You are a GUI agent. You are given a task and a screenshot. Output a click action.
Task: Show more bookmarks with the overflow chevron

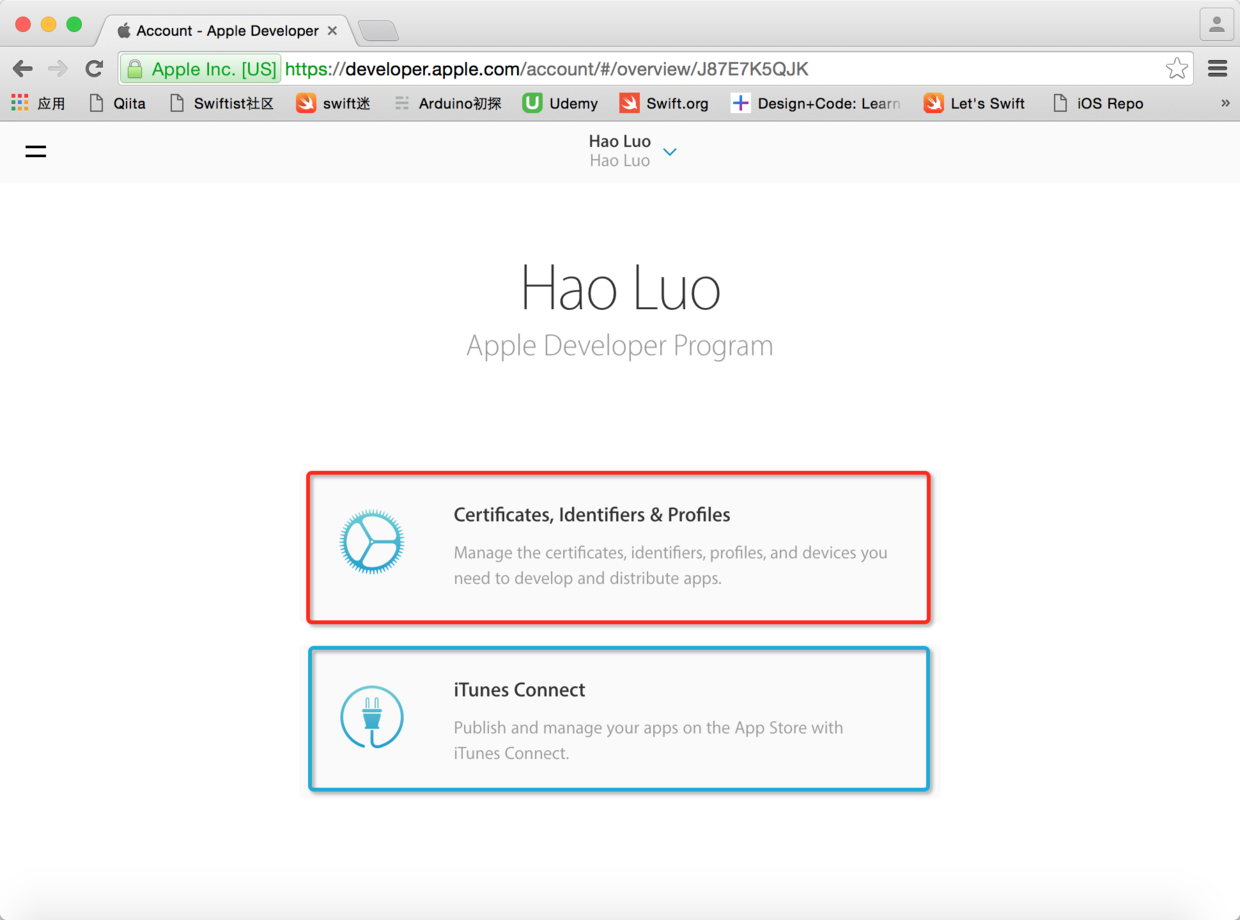tap(1225, 103)
